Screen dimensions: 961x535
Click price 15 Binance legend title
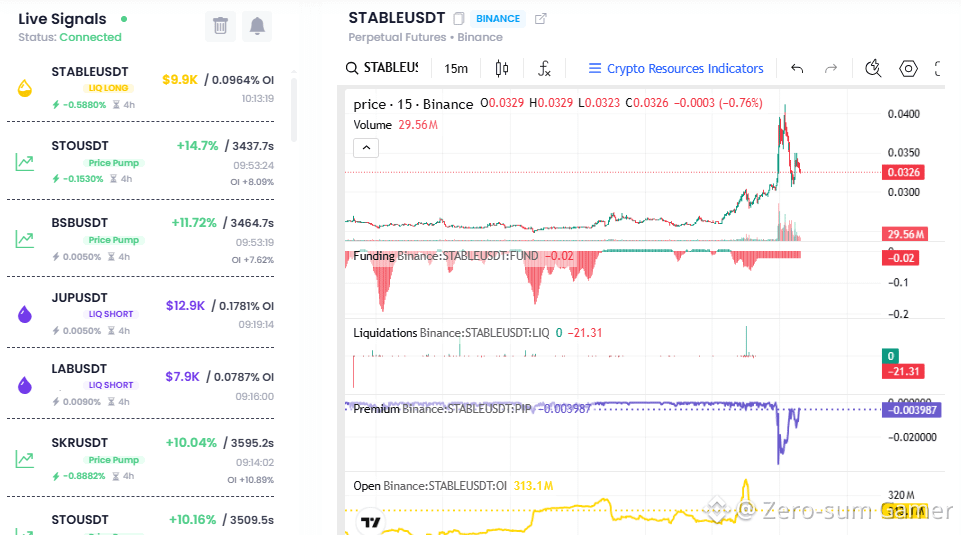click(413, 104)
